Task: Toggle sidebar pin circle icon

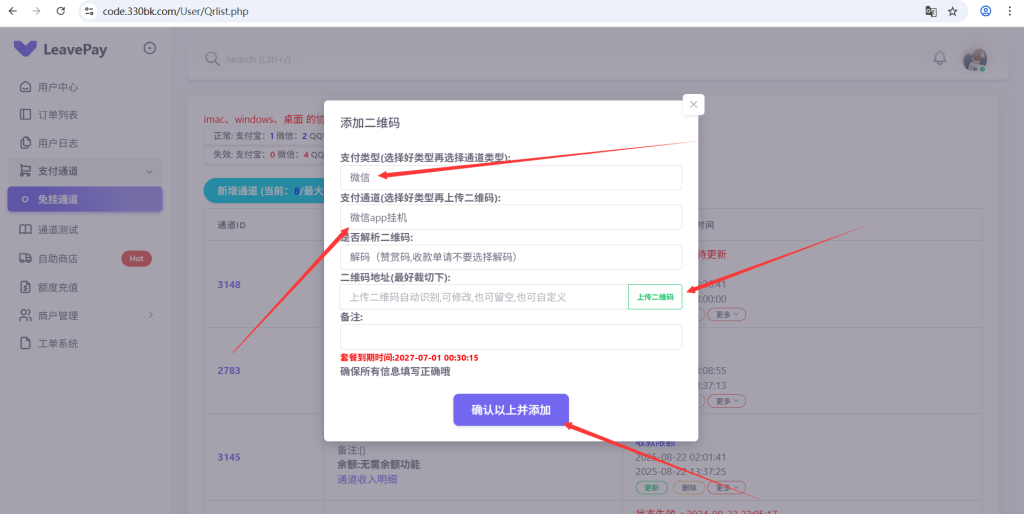Action: (150, 48)
